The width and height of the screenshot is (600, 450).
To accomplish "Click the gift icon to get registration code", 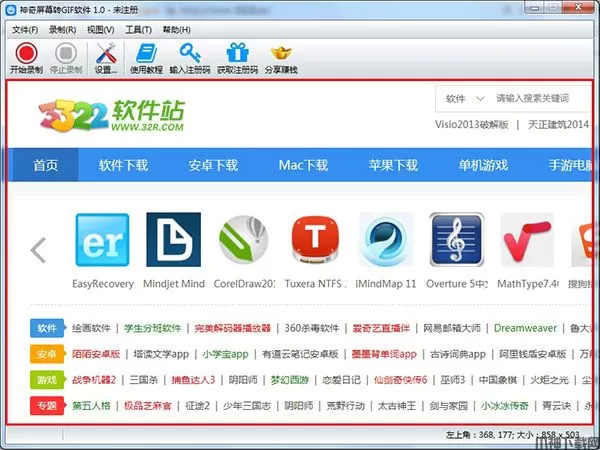I will tap(238, 52).
